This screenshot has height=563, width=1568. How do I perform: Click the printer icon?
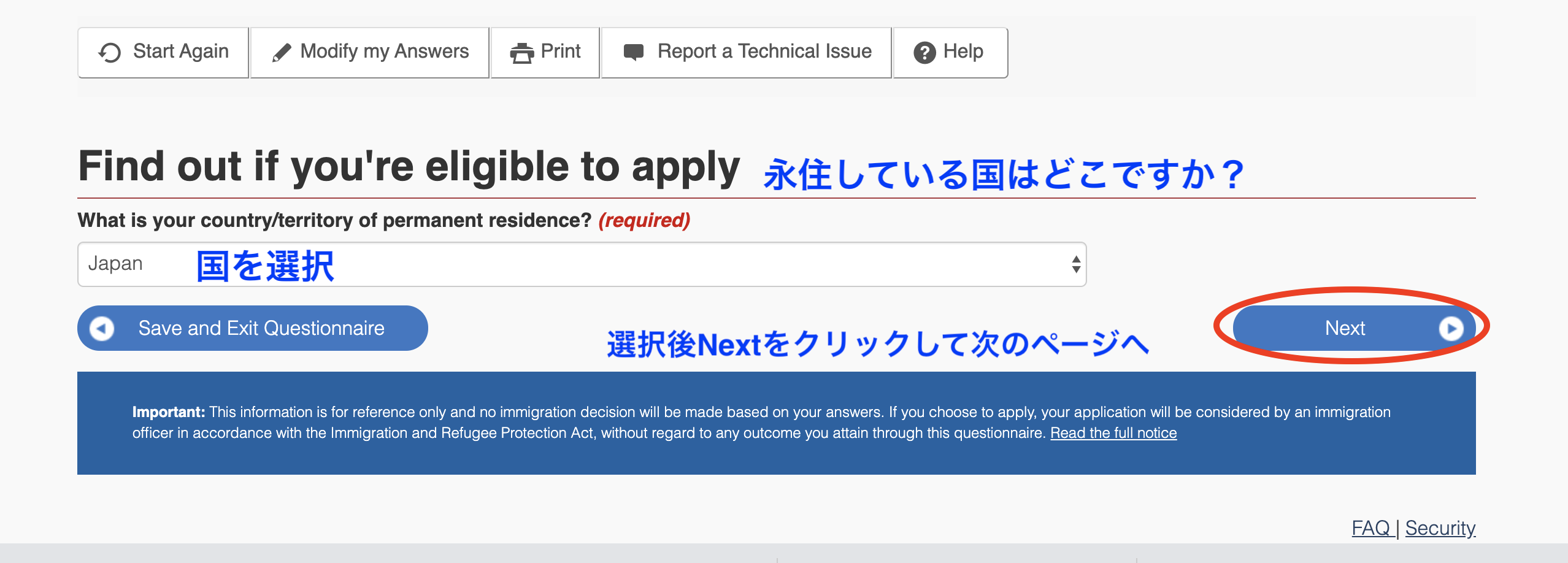[521, 53]
